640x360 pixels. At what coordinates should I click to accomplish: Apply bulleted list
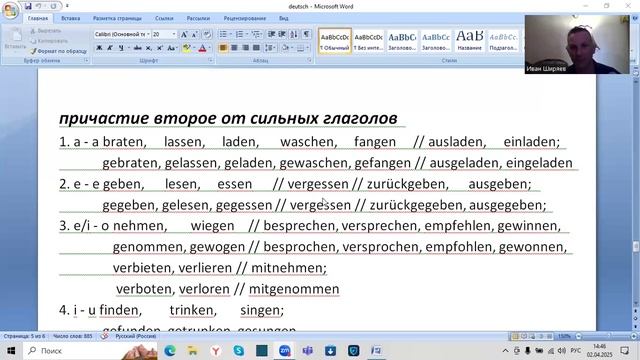click(x=223, y=34)
